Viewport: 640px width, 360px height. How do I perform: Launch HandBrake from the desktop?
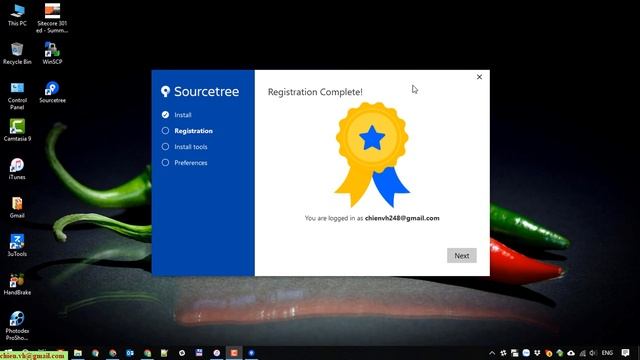[x=17, y=284]
